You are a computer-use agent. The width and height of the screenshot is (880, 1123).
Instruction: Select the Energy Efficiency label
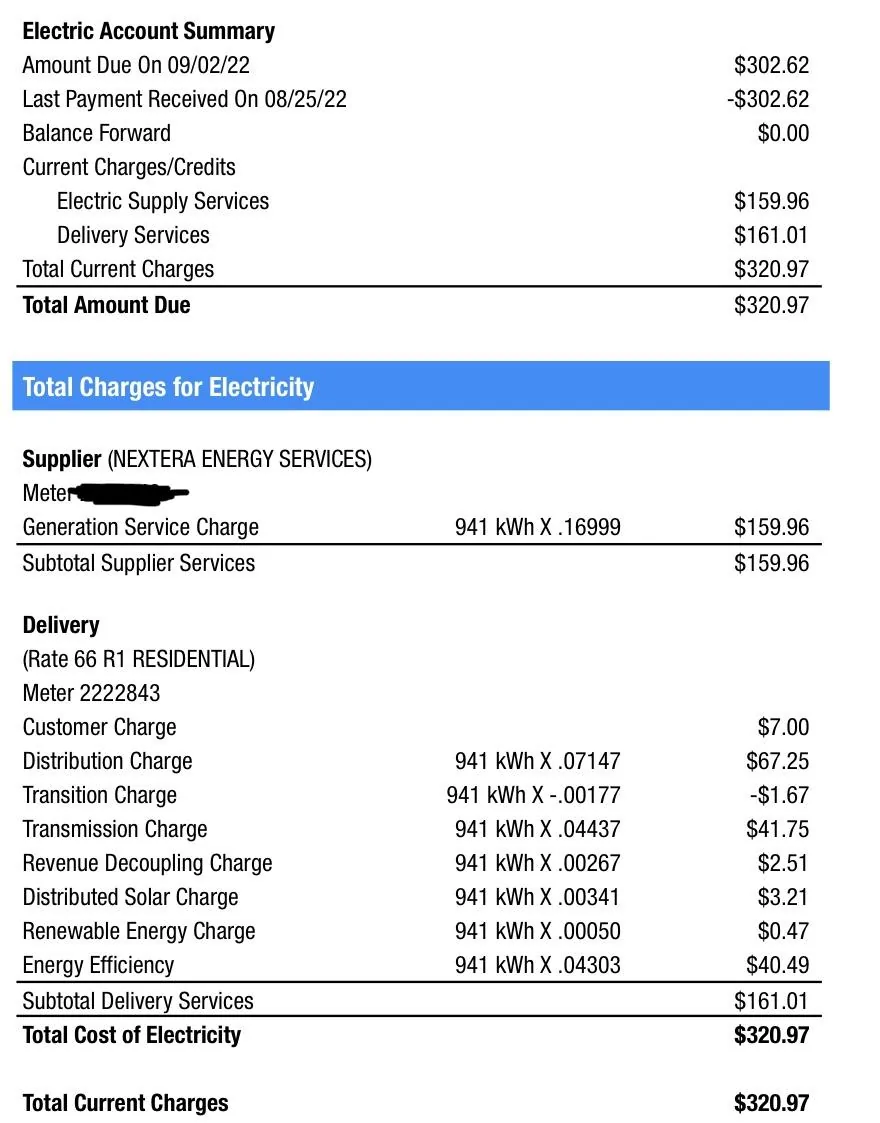coord(98,965)
